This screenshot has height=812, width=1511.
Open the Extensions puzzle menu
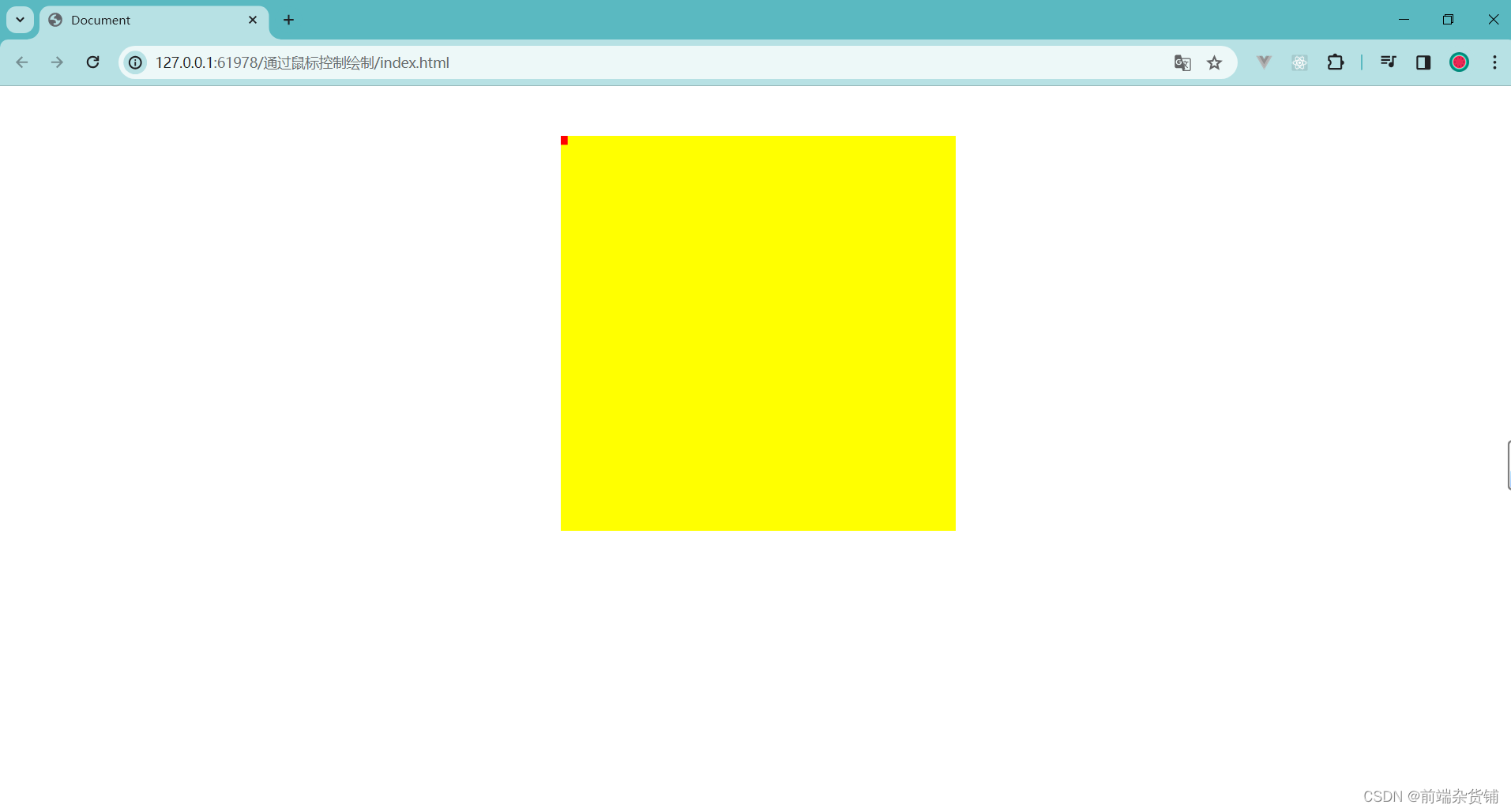(x=1336, y=62)
